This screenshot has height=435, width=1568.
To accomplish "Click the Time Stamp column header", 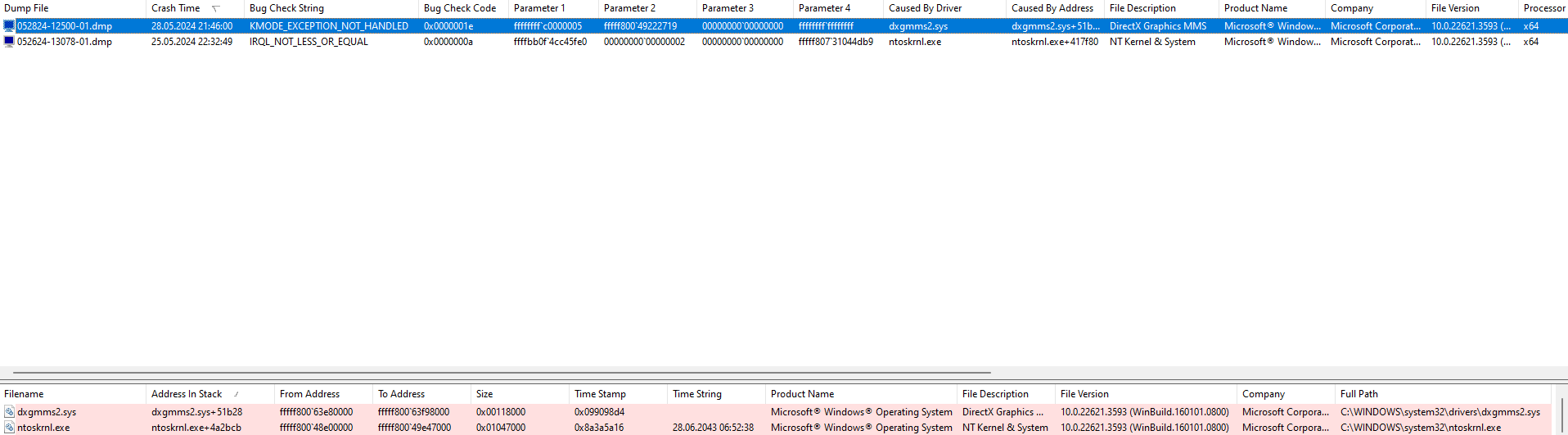I will click(x=619, y=394).
